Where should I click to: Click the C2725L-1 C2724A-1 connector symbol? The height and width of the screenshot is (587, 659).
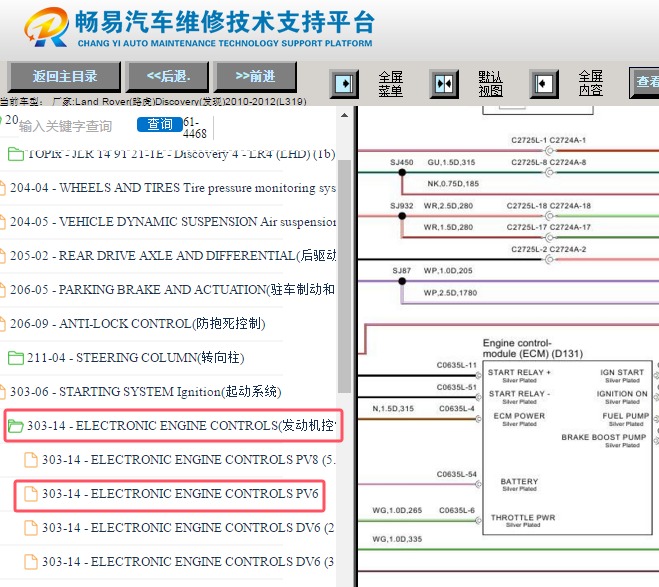549,150
